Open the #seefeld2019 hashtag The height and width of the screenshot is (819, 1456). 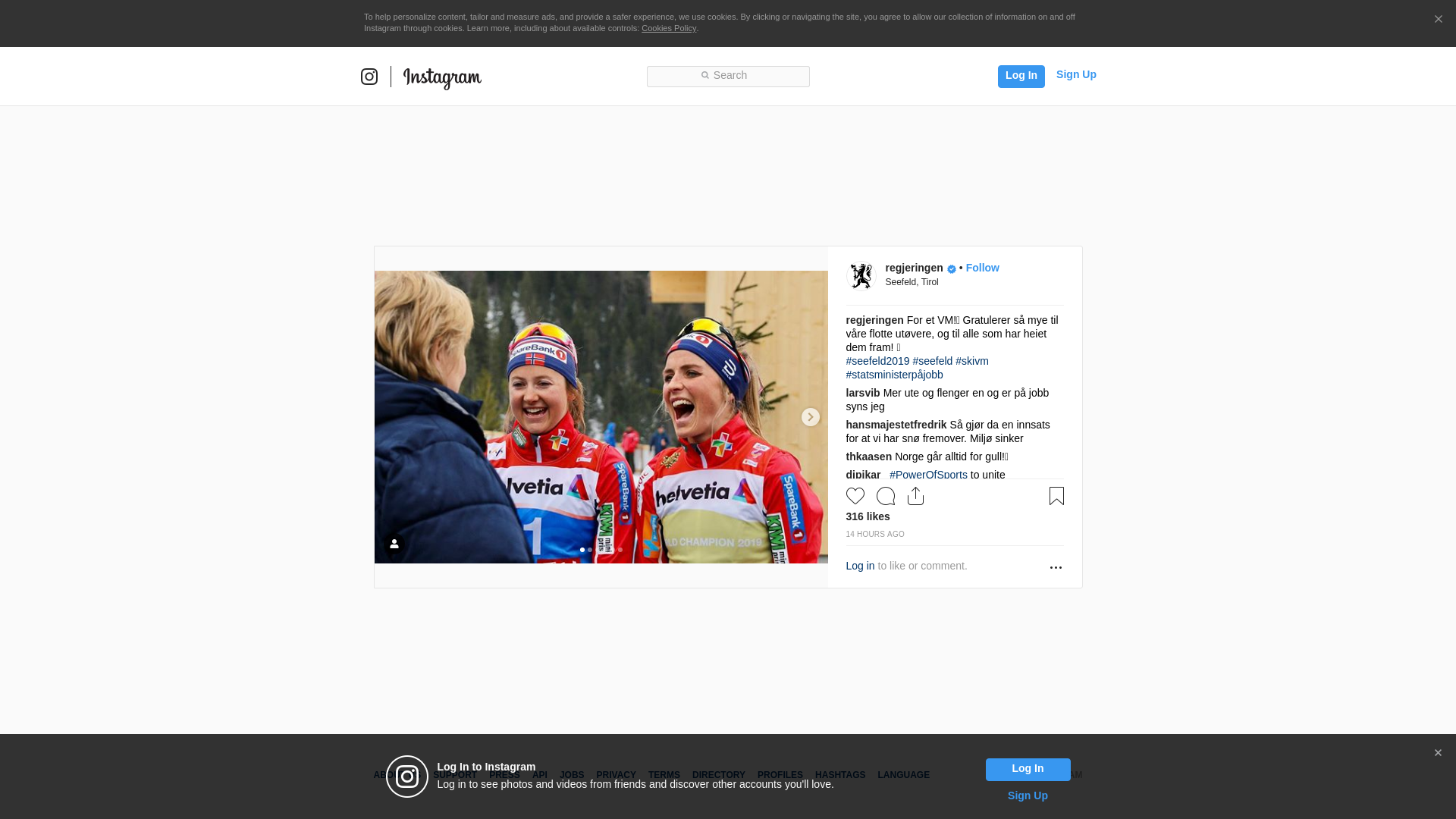877,361
